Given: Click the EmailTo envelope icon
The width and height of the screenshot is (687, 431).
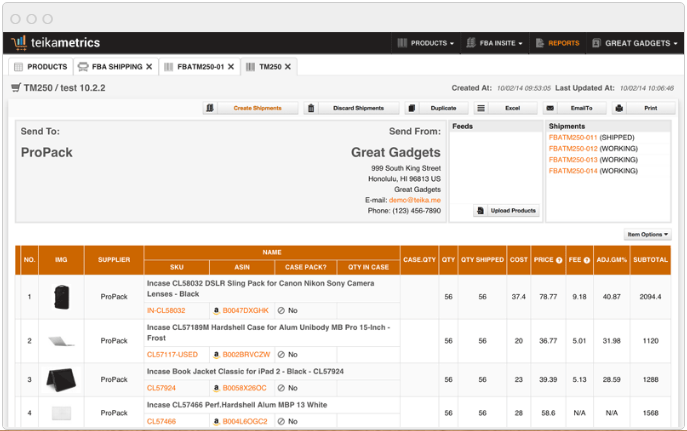Looking at the screenshot, I should tap(551, 108).
